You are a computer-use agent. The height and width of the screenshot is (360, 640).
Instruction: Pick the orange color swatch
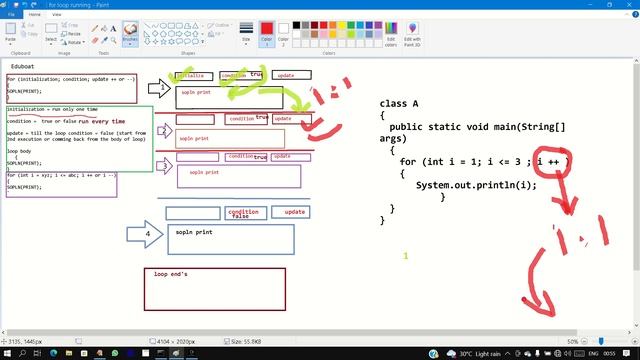click(x=333, y=25)
